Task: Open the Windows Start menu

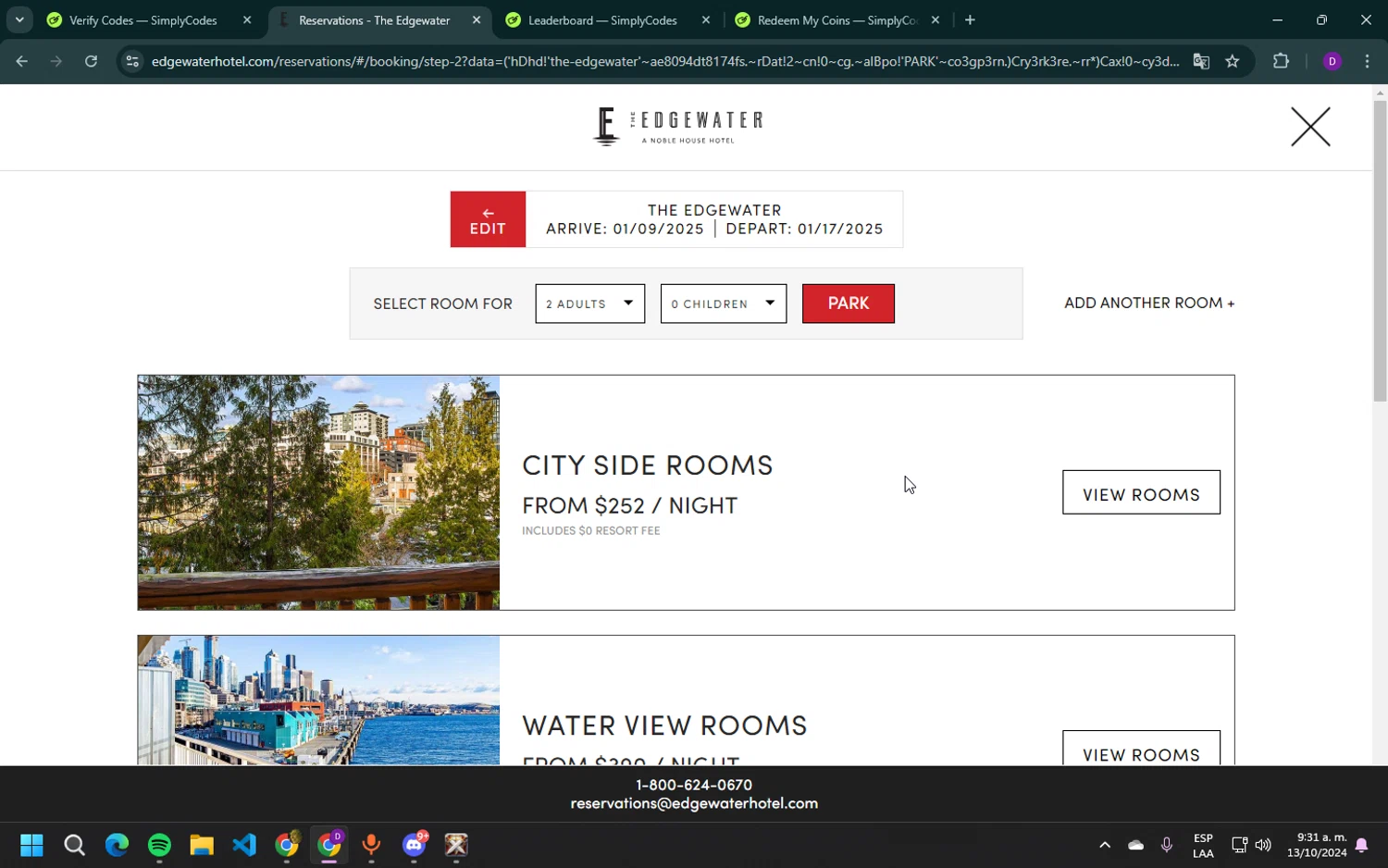Action: (31, 845)
